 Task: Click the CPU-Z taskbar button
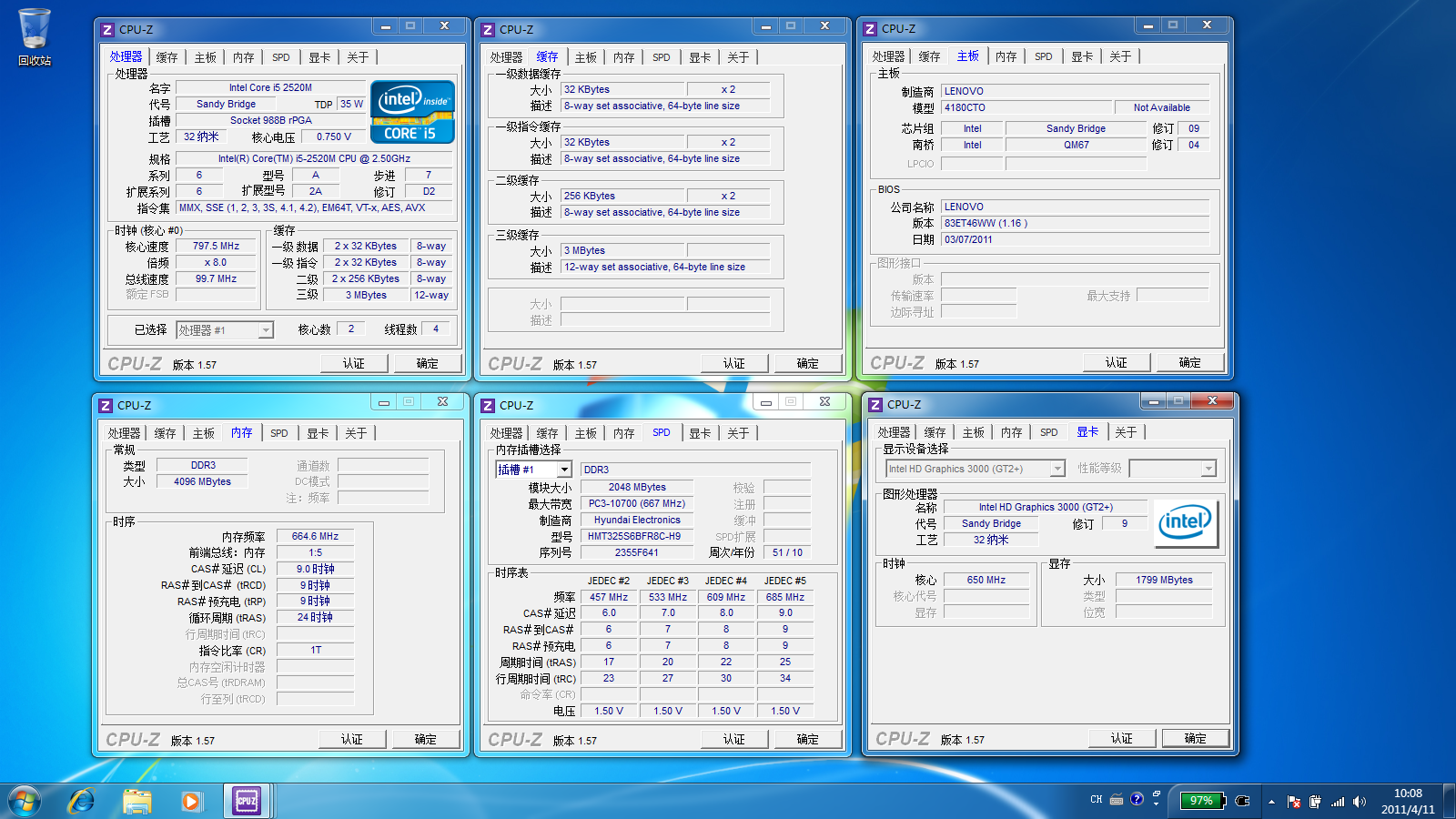247,801
